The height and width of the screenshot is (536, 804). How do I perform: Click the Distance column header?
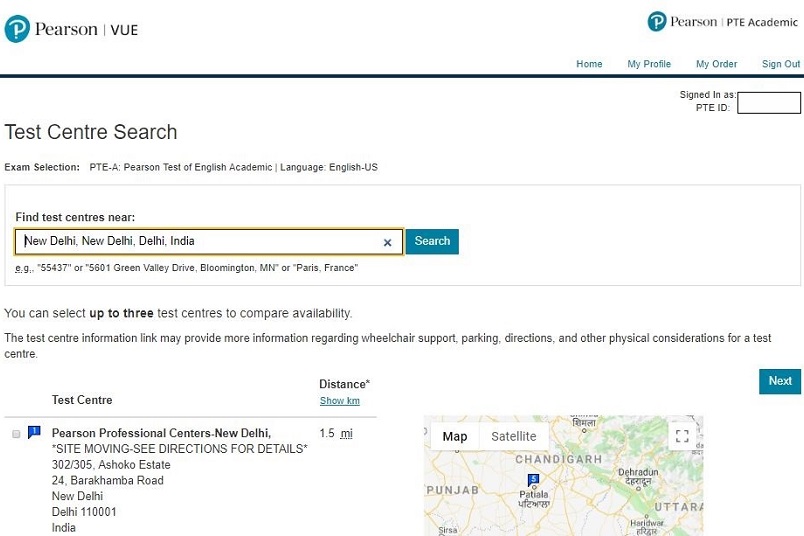click(x=344, y=384)
